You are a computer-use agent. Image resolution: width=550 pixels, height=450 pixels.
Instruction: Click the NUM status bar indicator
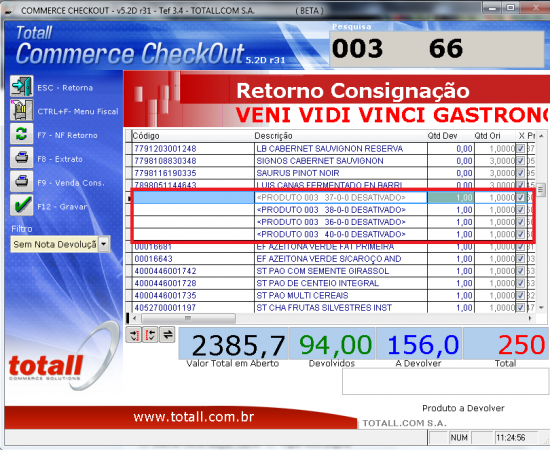pyautogui.click(x=459, y=437)
